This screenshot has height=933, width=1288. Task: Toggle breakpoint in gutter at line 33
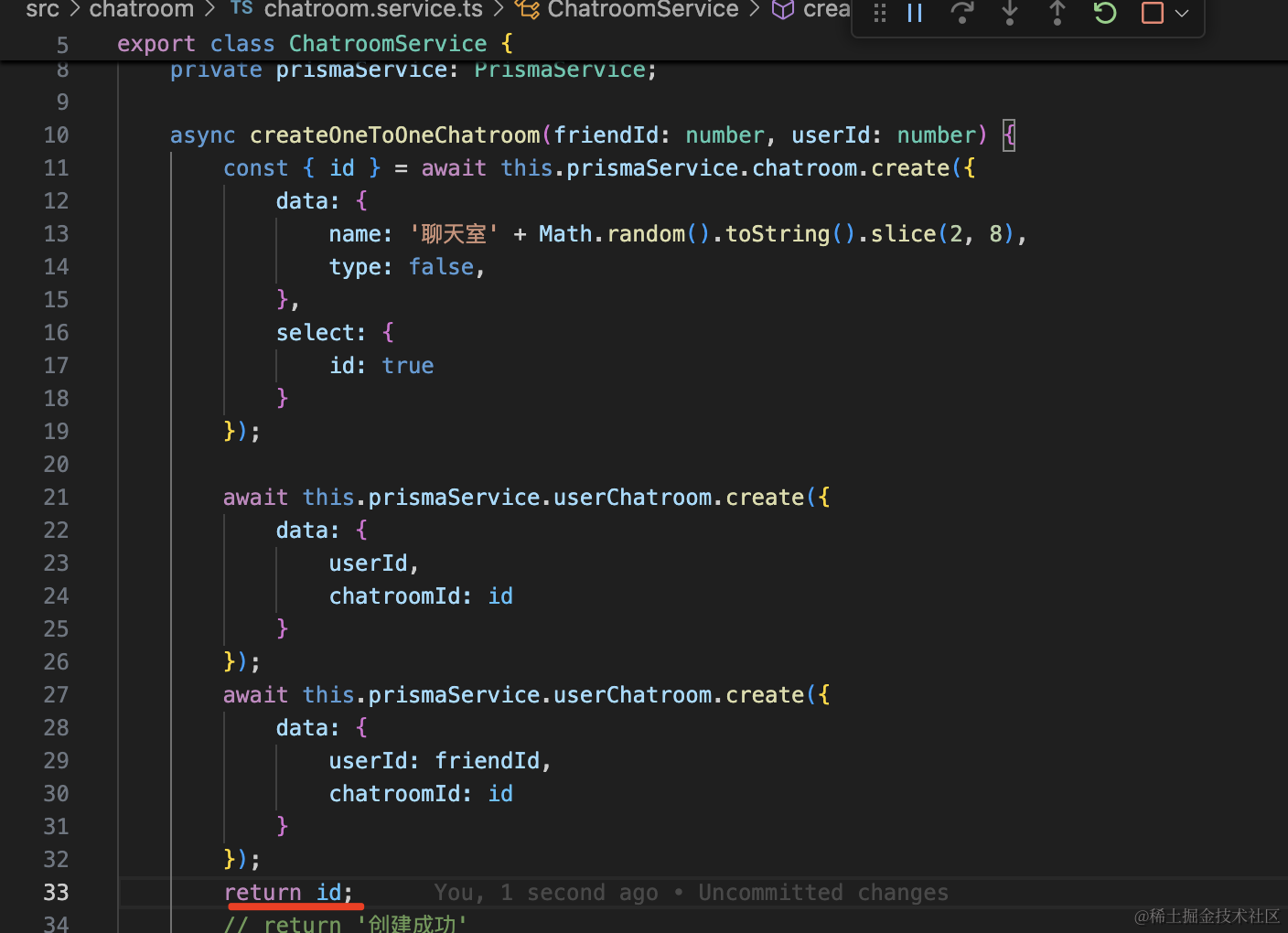18,893
